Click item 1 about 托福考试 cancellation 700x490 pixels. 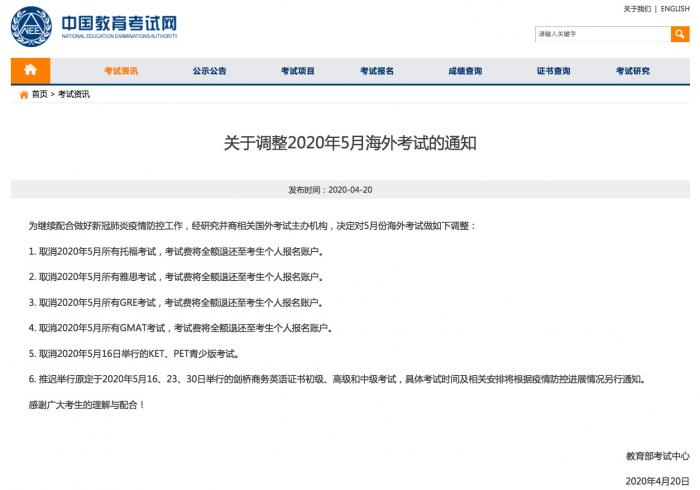pyautogui.click(x=176, y=252)
